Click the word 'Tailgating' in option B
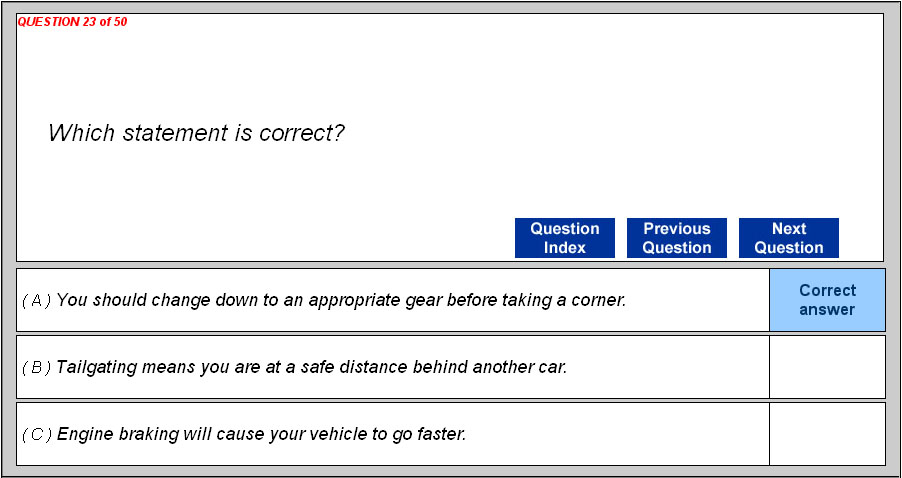The height and width of the screenshot is (478, 902). 93,367
